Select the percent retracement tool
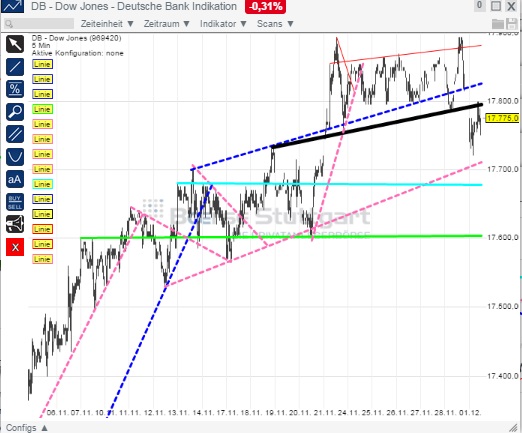 [15, 89]
